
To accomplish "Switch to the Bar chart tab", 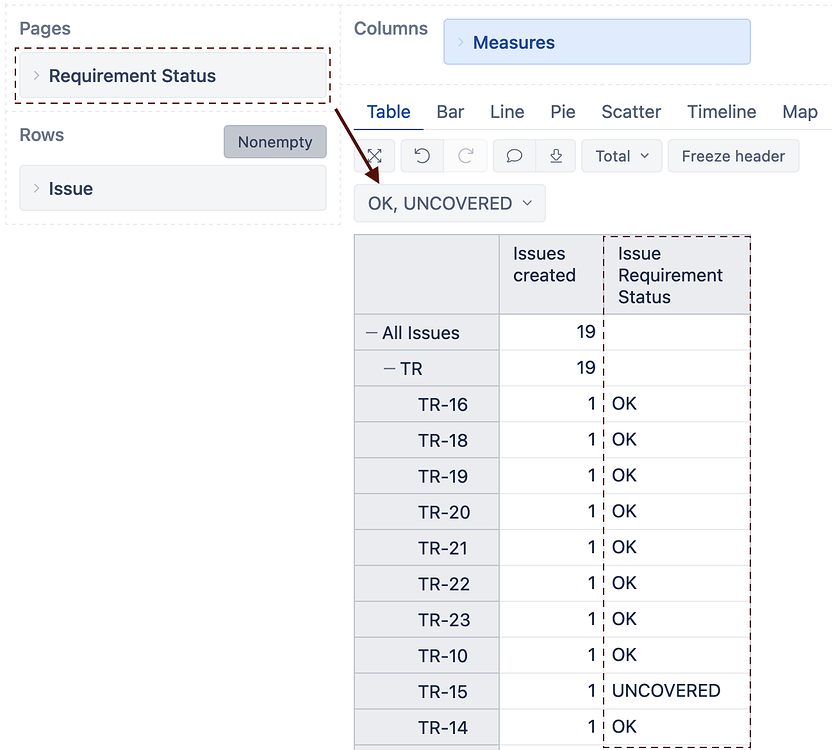I will [x=450, y=112].
